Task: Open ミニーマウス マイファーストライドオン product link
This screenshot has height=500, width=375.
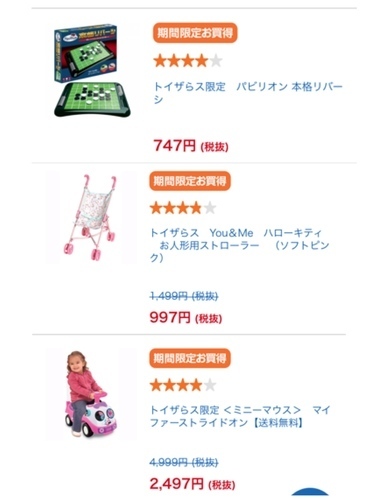Action: pos(240,416)
